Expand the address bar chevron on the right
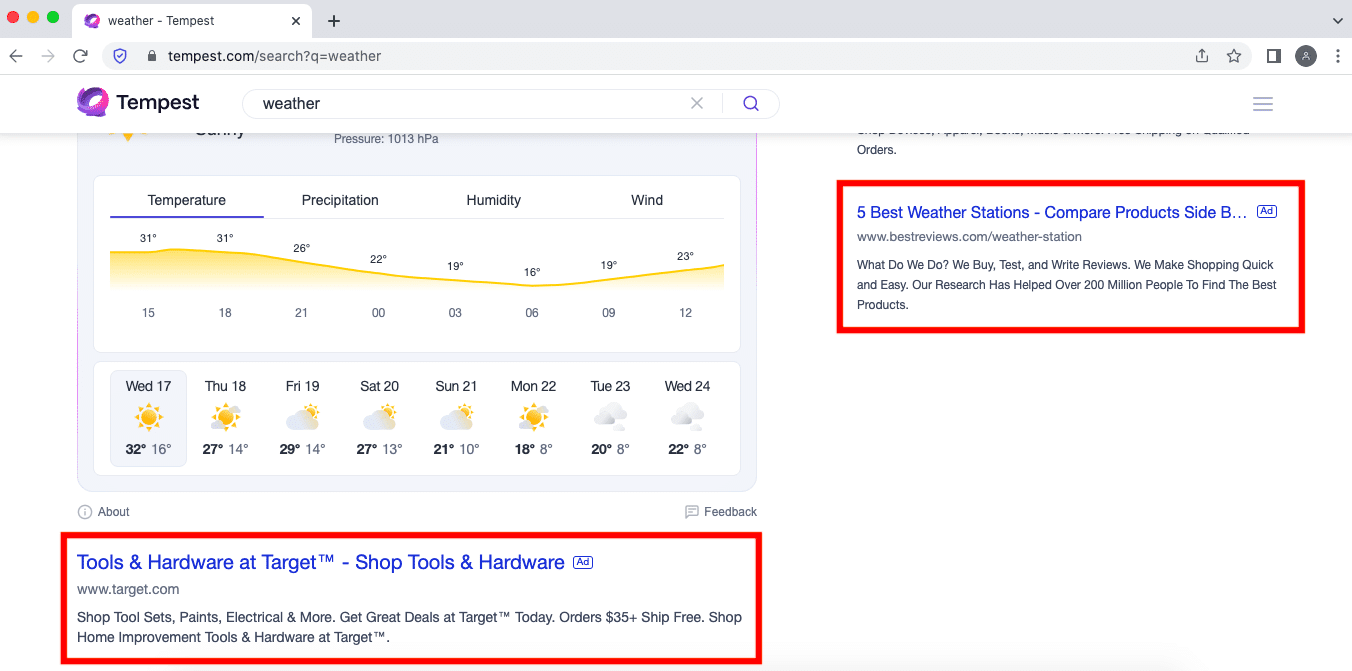Viewport: 1352px width, 671px height. pyautogui.click(x=1337, y=20)
